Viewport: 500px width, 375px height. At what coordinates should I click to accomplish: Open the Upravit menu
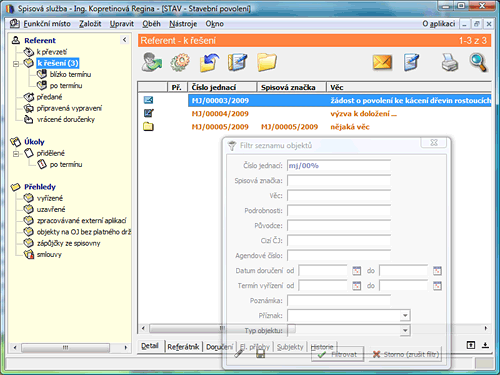122,24
